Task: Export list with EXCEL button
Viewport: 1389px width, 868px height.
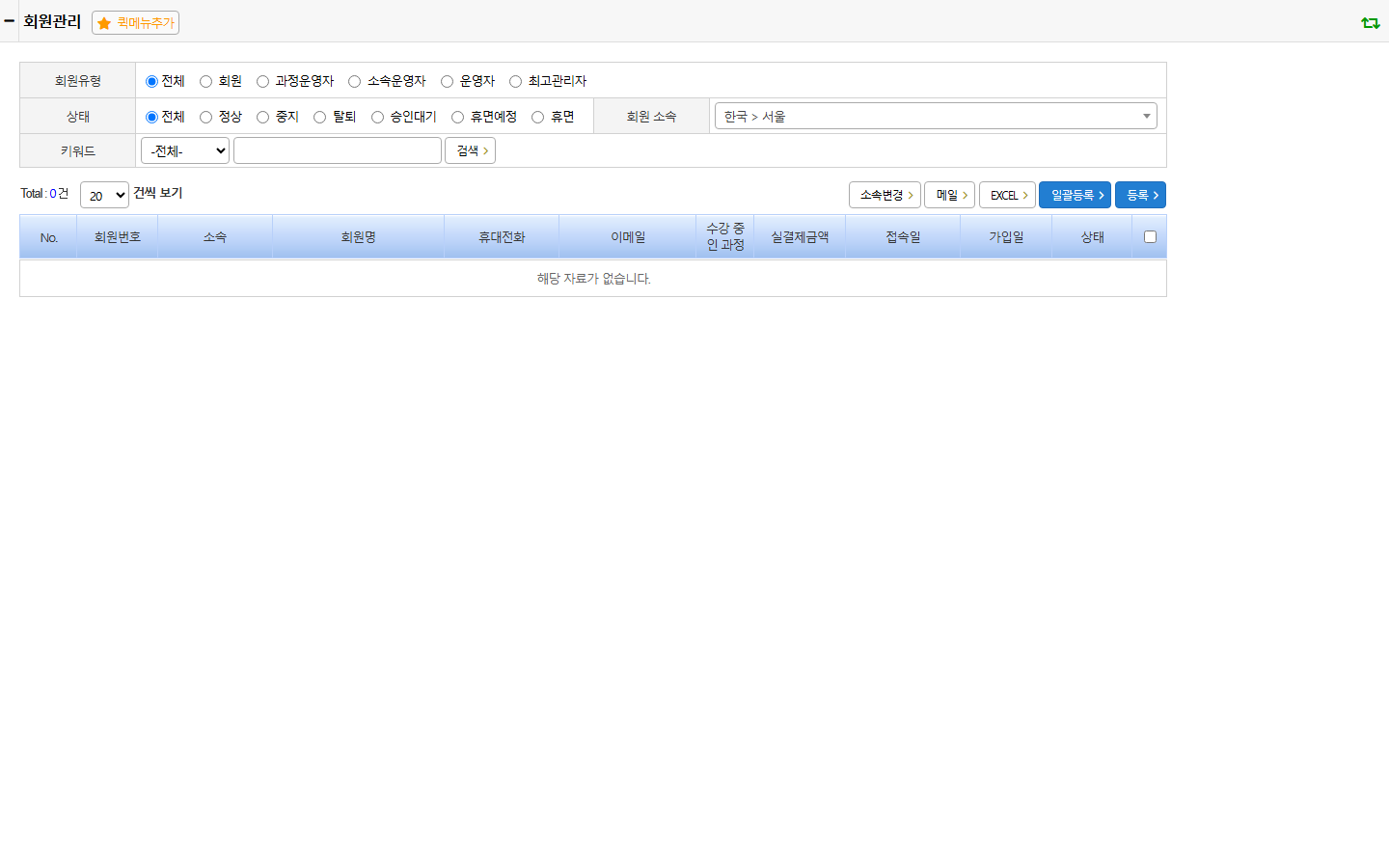Action: (x=1007, y=195)
